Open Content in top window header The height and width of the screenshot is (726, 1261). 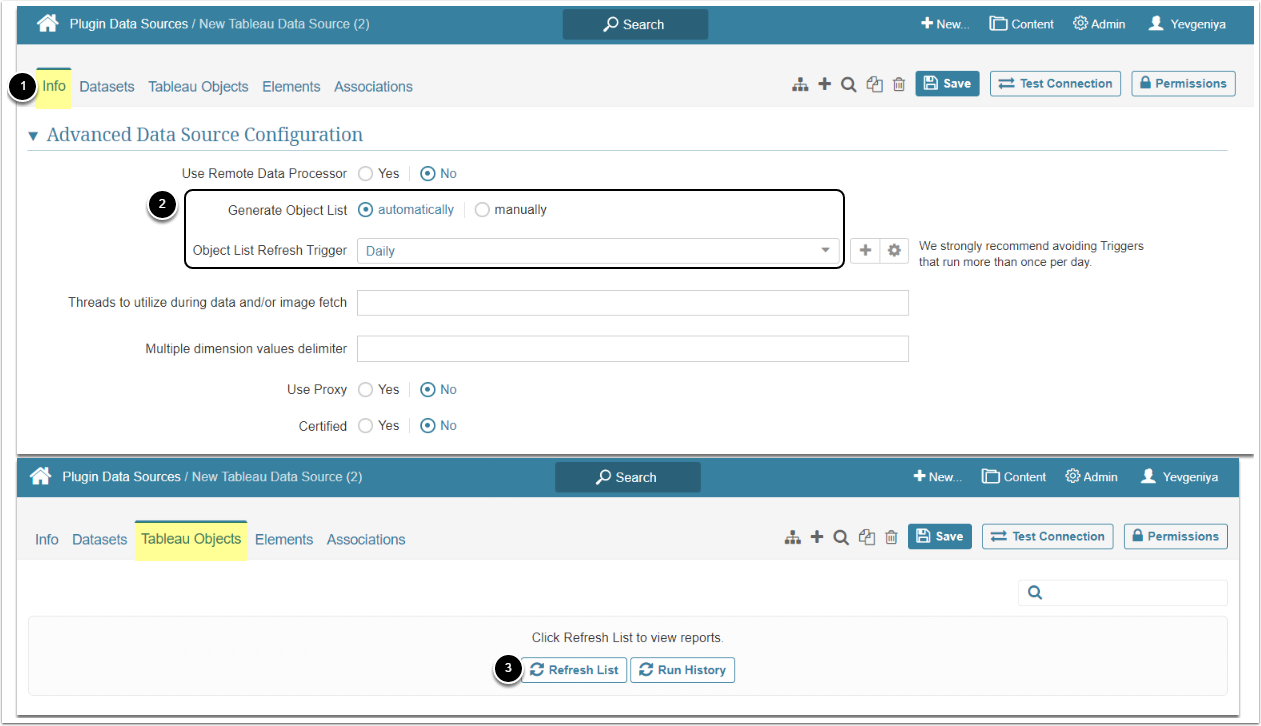[1022, 24]
